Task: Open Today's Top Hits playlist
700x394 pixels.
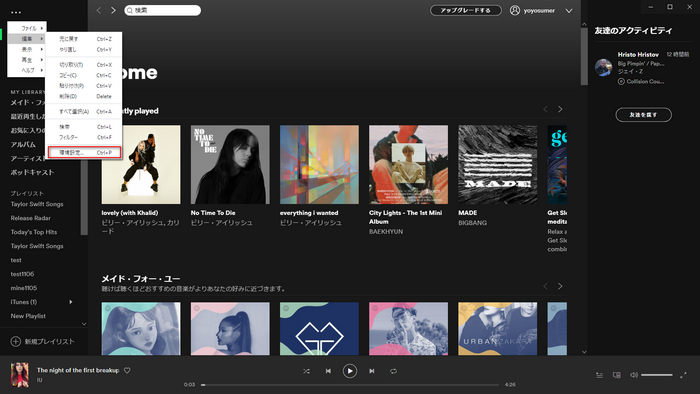Action: click(34, 232)
